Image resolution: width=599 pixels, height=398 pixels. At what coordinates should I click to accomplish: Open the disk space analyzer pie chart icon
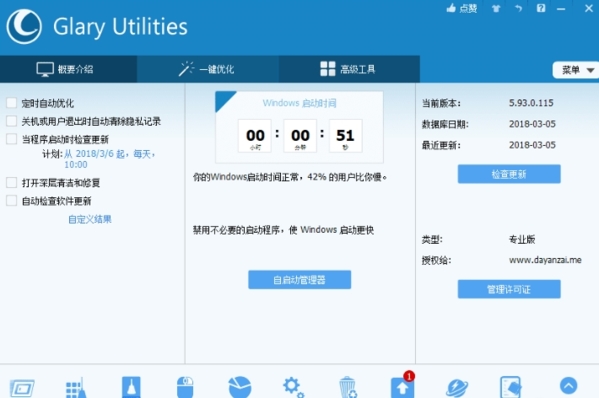coord(240,387)
